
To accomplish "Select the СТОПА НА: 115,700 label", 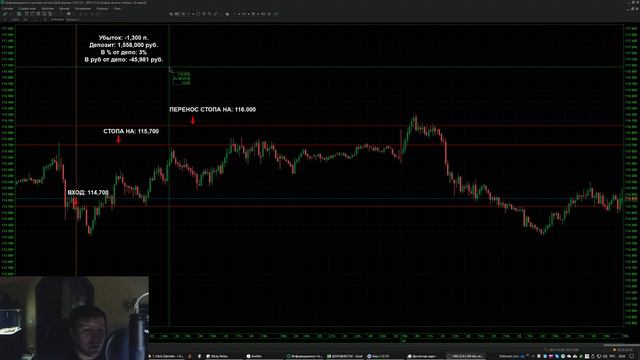I will [131, 131].
